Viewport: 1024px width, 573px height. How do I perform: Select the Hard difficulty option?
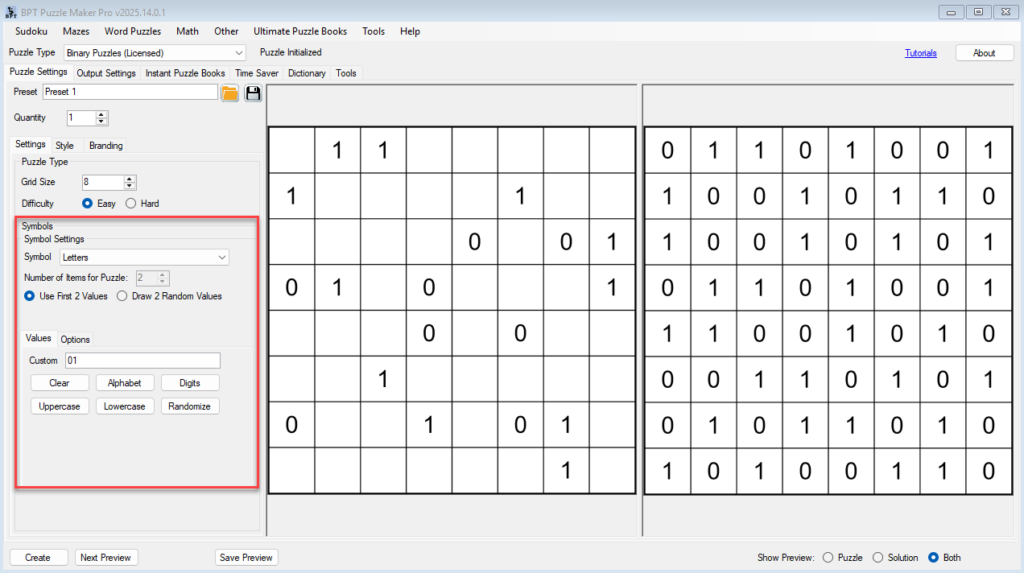(132, 203)
